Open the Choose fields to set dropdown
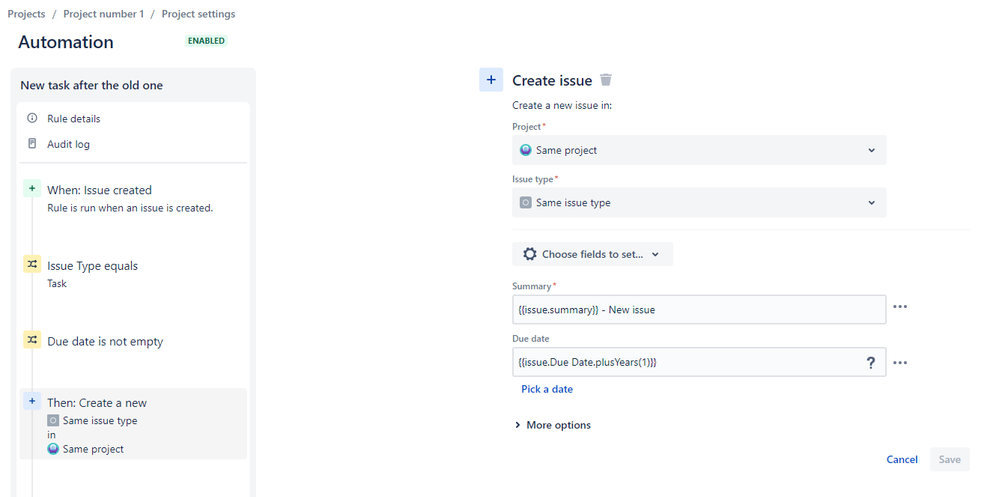Viewport: 999px width, 497px height. [x=593, y=254]
